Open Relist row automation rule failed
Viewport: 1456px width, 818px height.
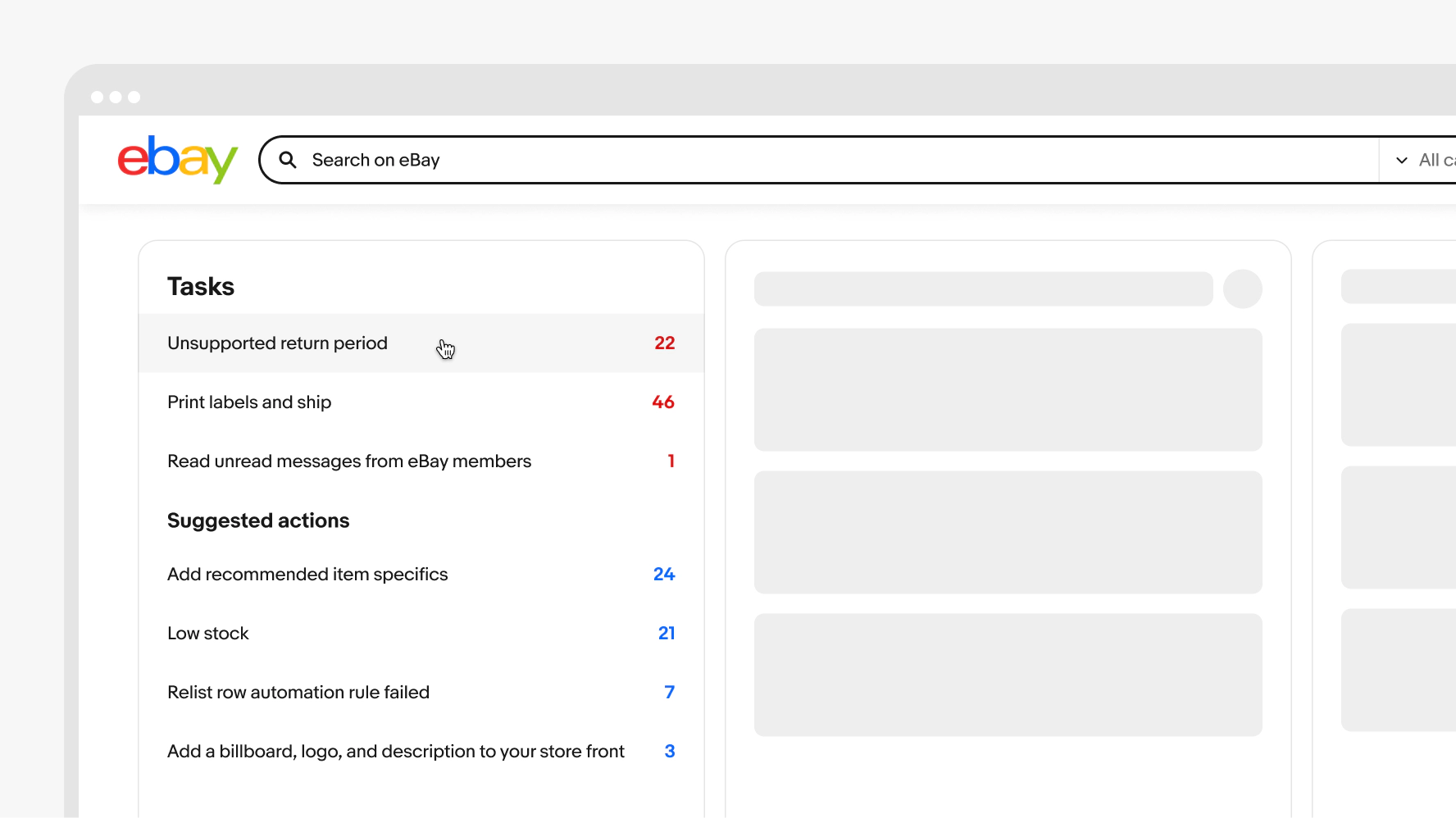pos(421,692)
